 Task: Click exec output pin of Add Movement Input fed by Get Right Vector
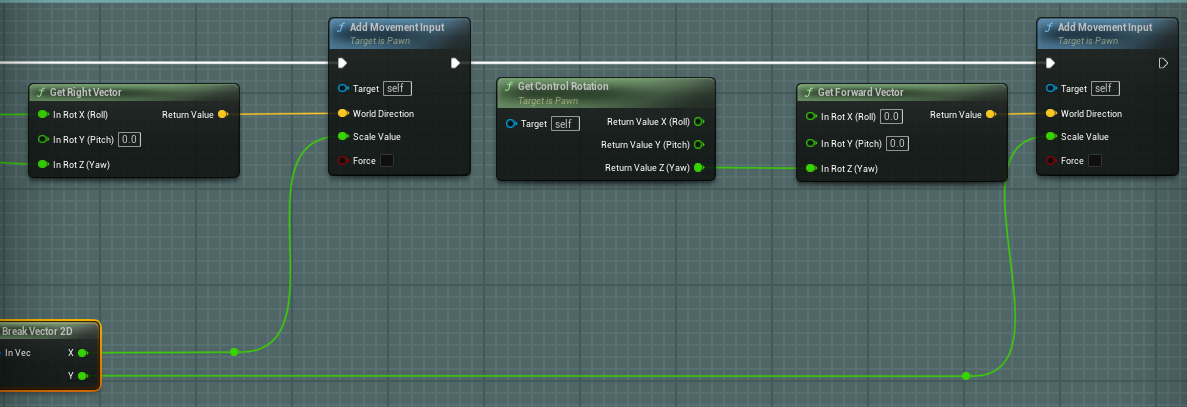pyautogui.click(x=455, y=63)
